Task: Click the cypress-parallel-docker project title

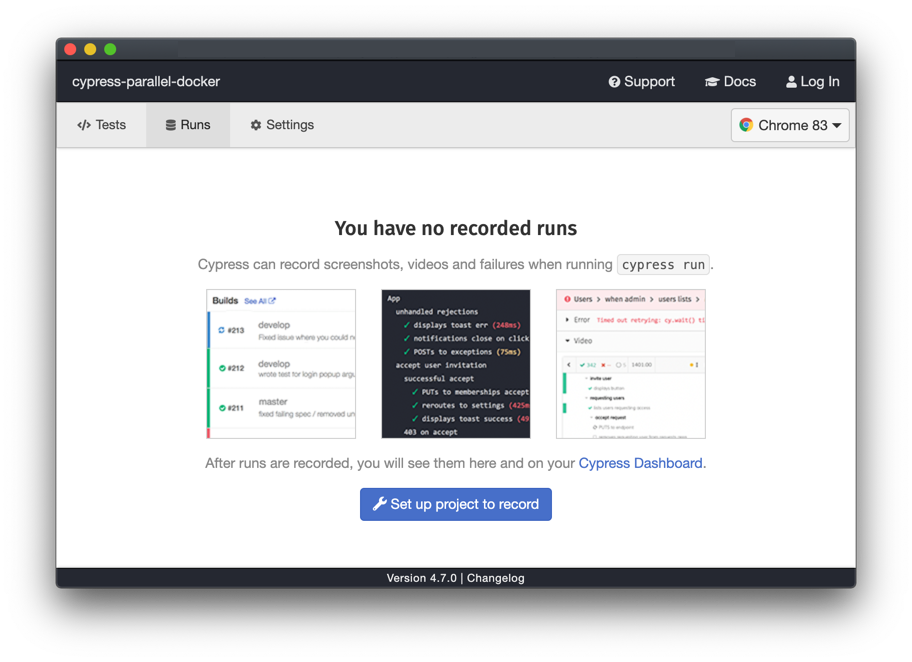Action: tap(146, 82)
